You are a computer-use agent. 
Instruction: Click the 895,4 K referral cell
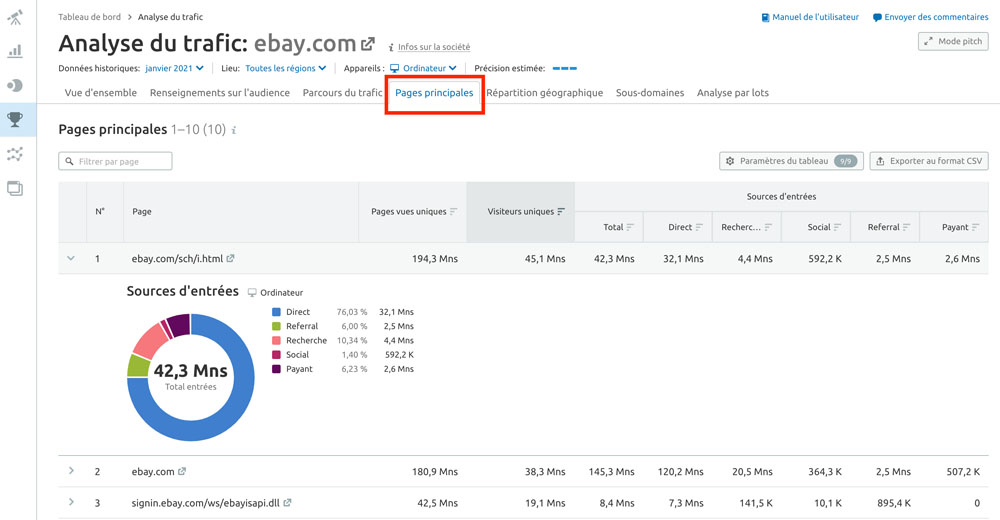point(894,503)
